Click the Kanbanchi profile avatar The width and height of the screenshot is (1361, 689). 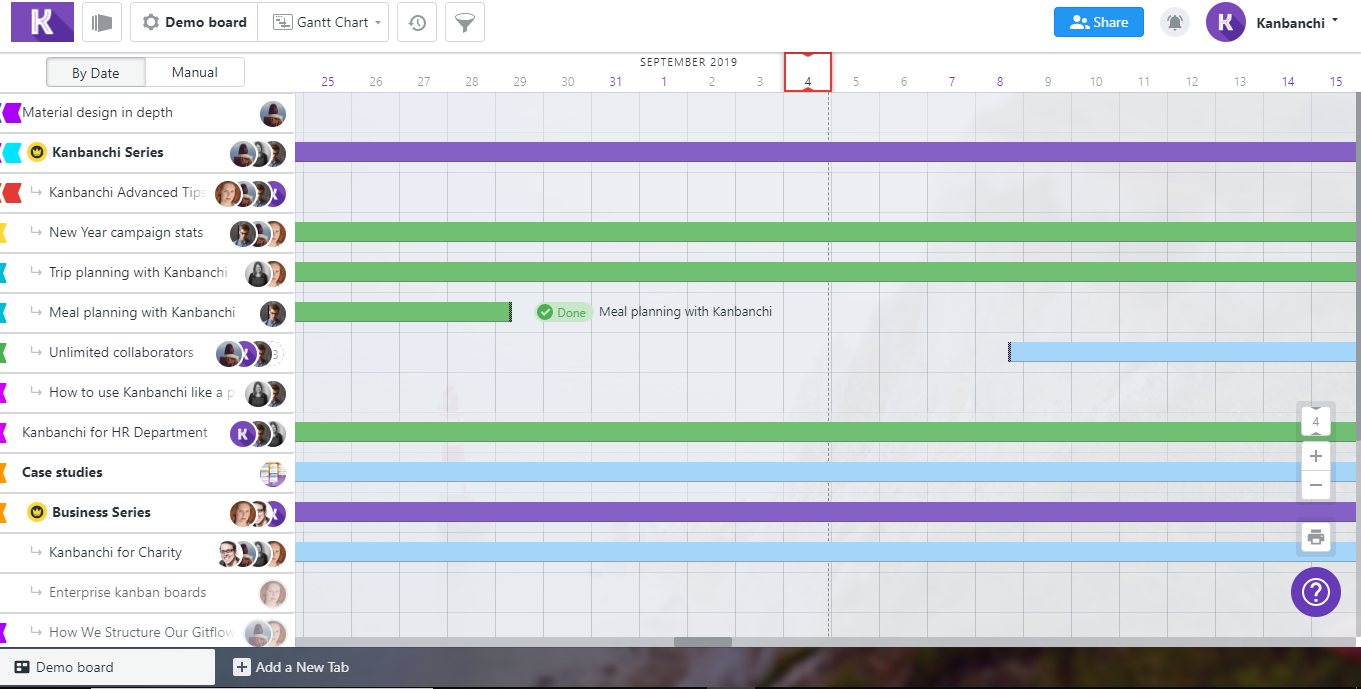click(x=1226, y=22)
